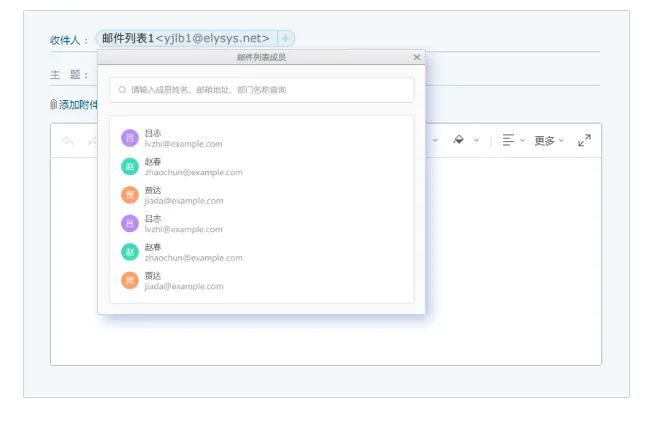The width and height of the screenshot is (653, 422).
Task: Open the dropdown beside the paint bucket
Action: 476,140
